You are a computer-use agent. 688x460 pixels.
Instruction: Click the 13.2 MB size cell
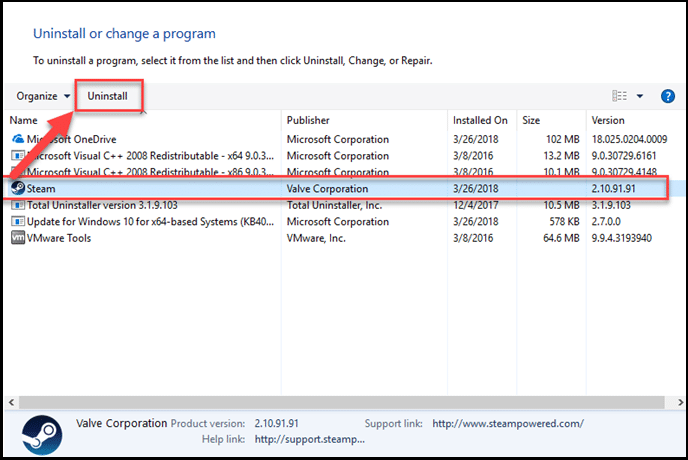561,156
